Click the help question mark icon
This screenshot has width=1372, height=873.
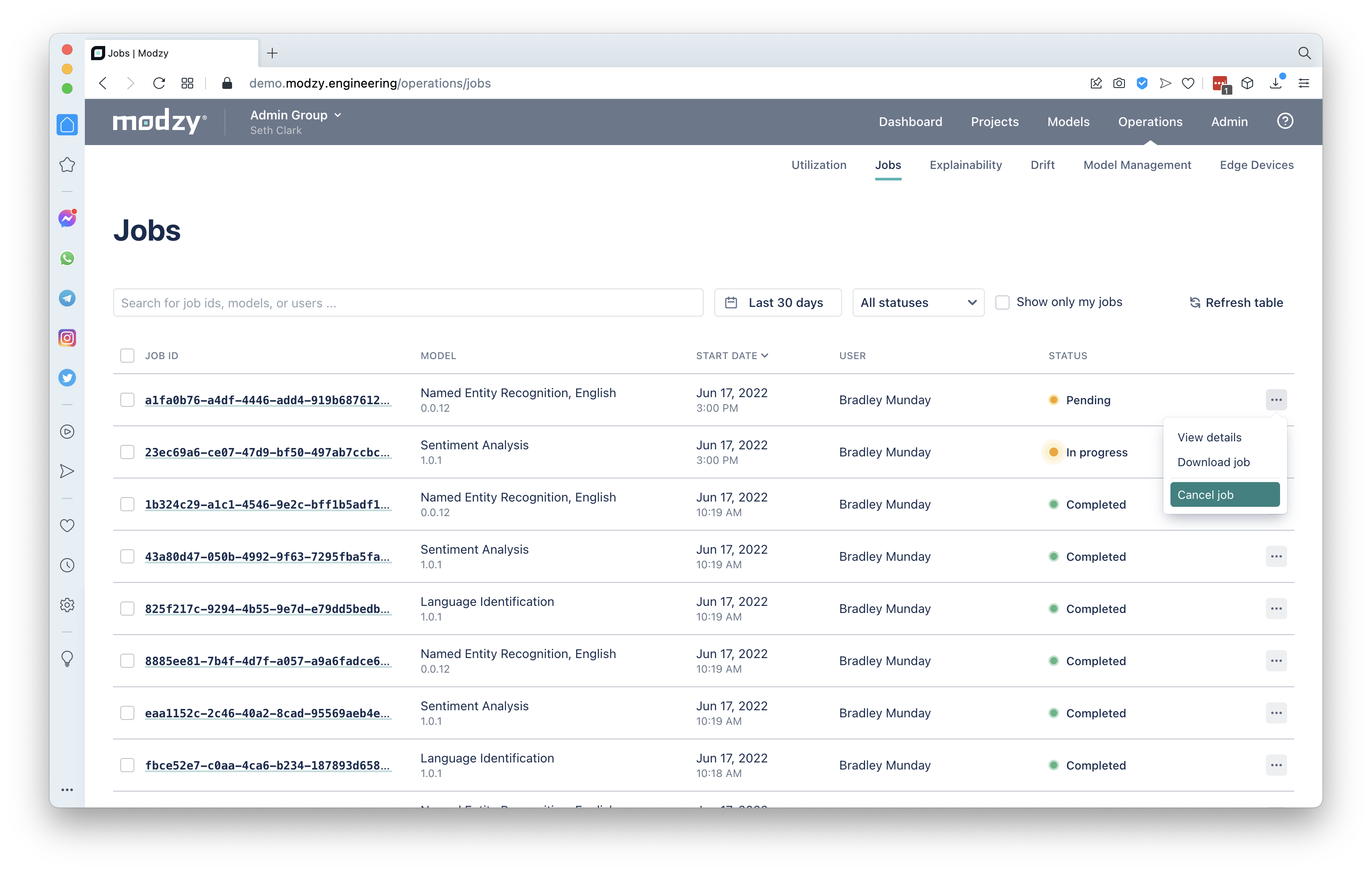1285,121
